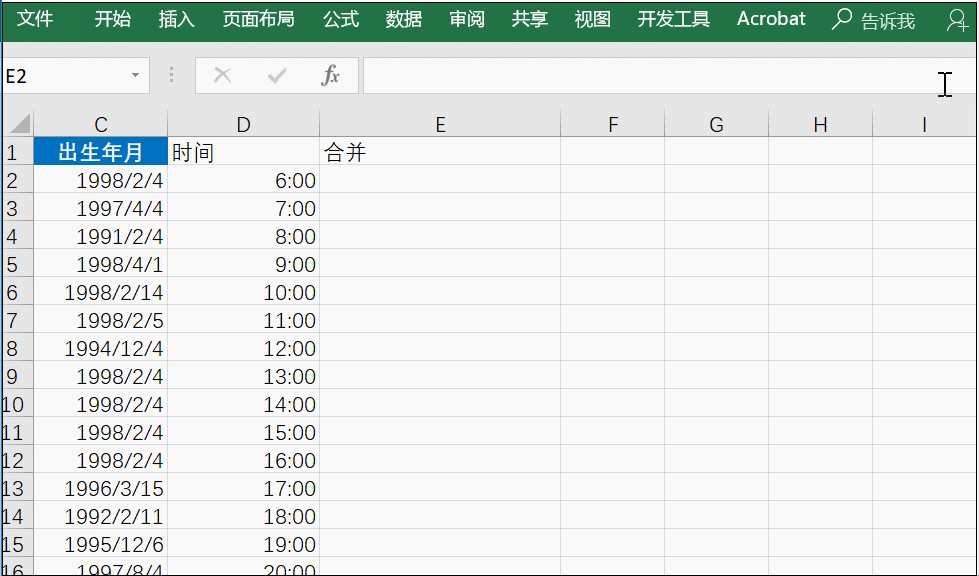Select column F header
The width and height of the screenshot is (979, 576).
pos(612,124)
